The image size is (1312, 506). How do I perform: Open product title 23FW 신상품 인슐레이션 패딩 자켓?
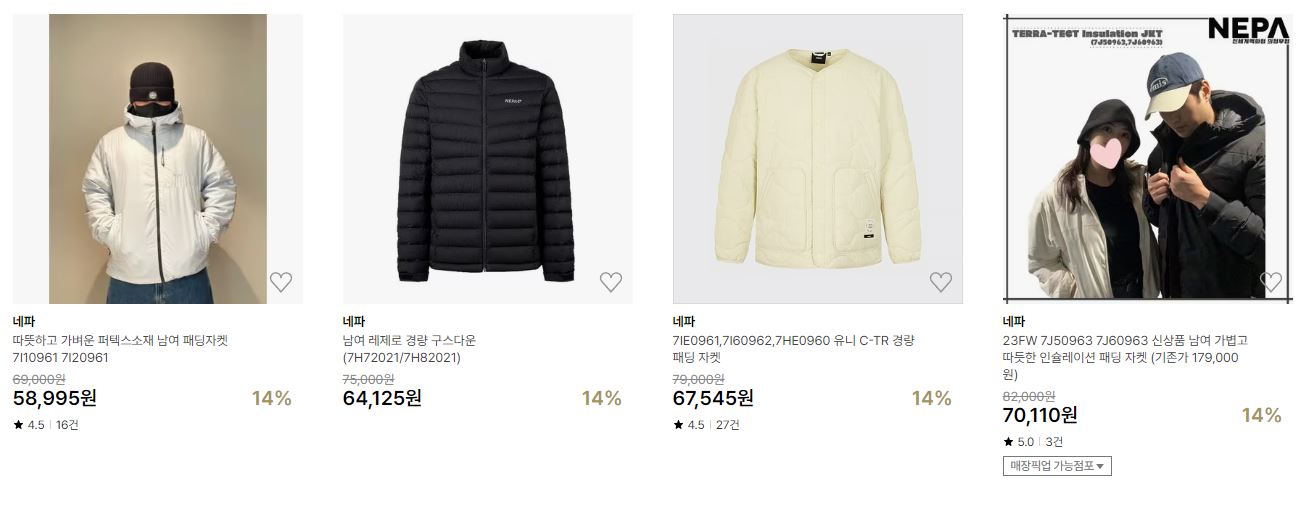click(x=1126, y=358)
